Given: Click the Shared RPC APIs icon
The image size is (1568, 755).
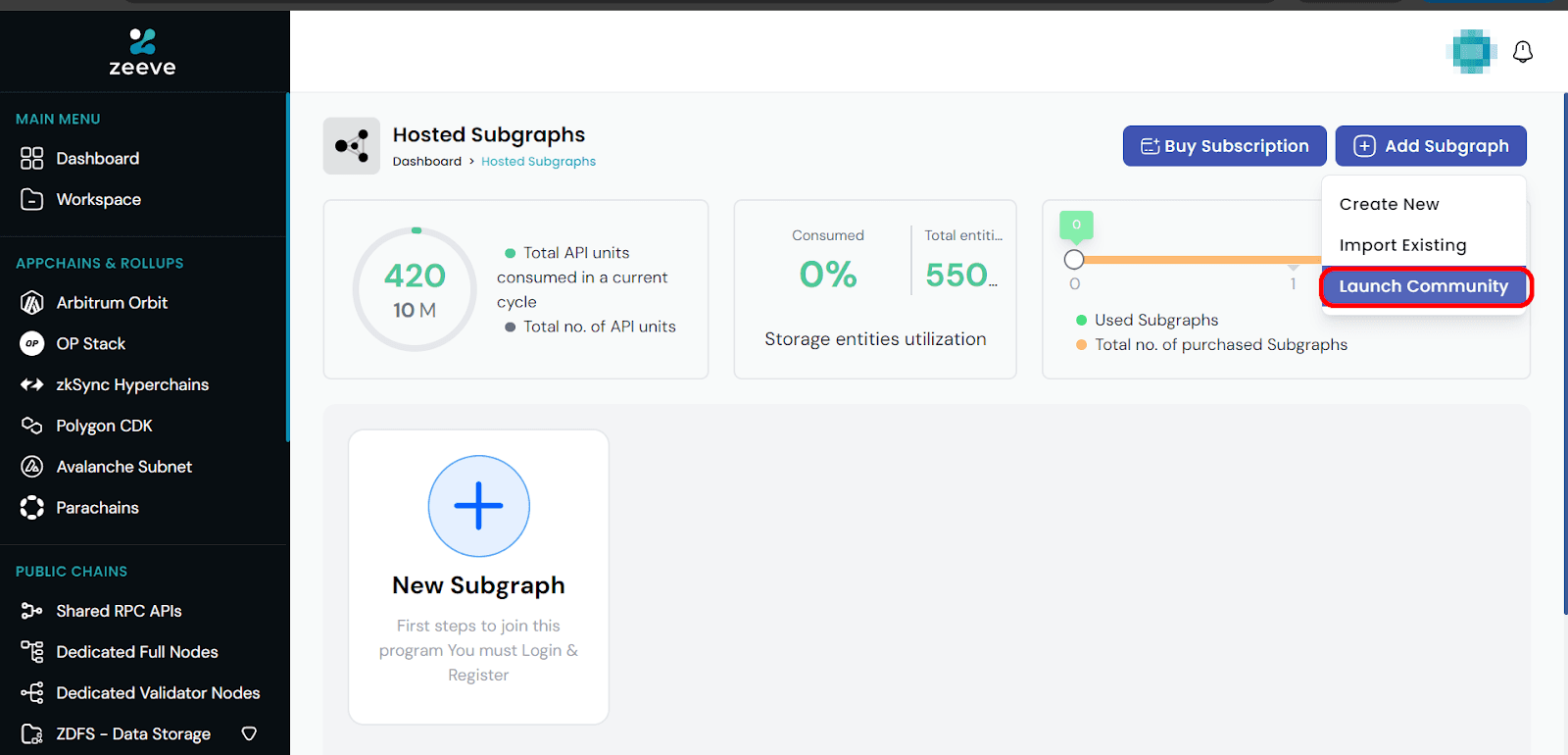Looking at the screenshot, I should pyautogui.click(x=31, y=611).
